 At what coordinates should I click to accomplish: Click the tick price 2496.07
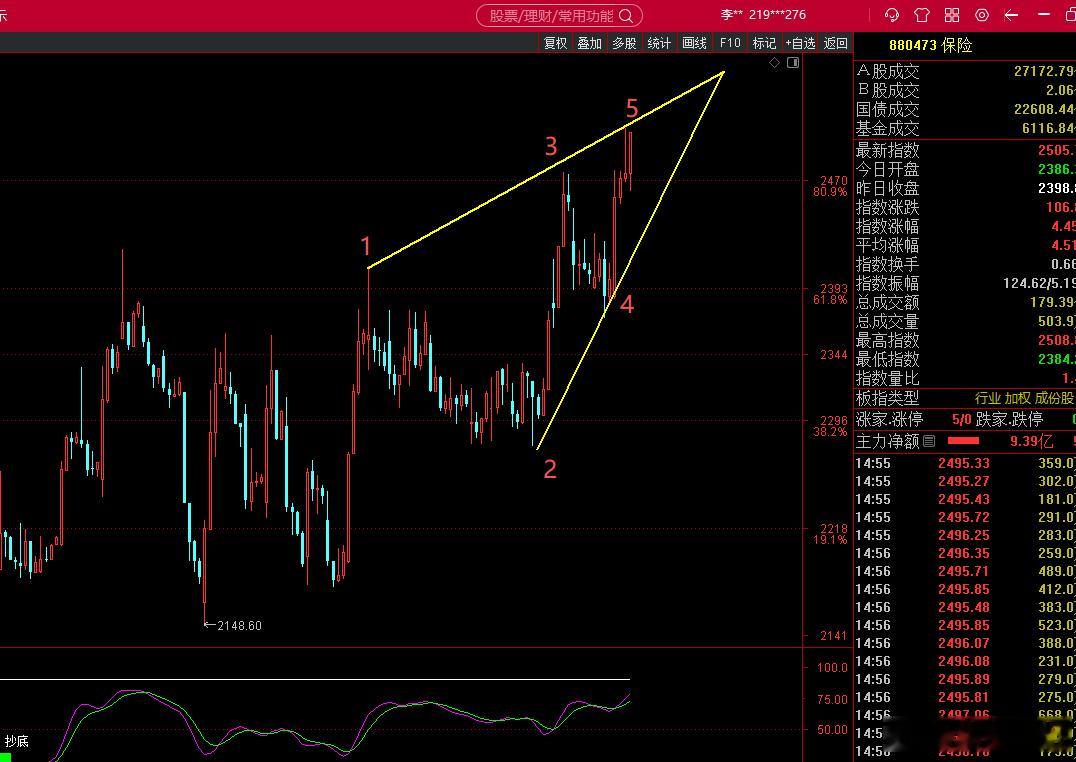(x=964, y=643)
